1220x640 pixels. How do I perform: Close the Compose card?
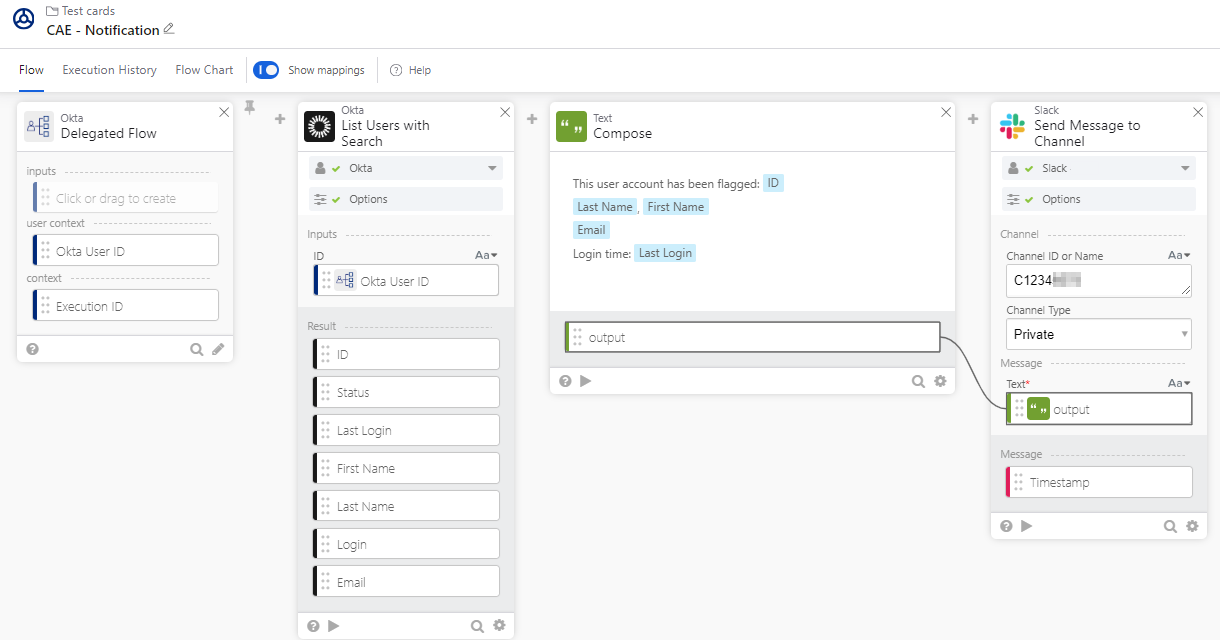tap(946, 112)
